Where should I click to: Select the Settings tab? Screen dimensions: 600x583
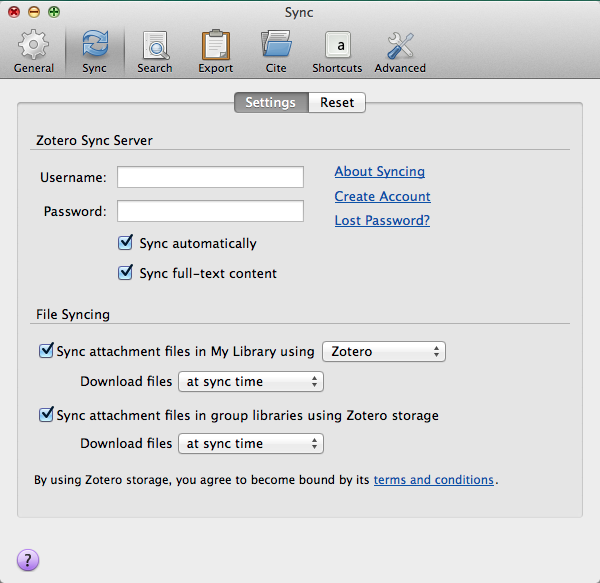(x=270, y=102)
